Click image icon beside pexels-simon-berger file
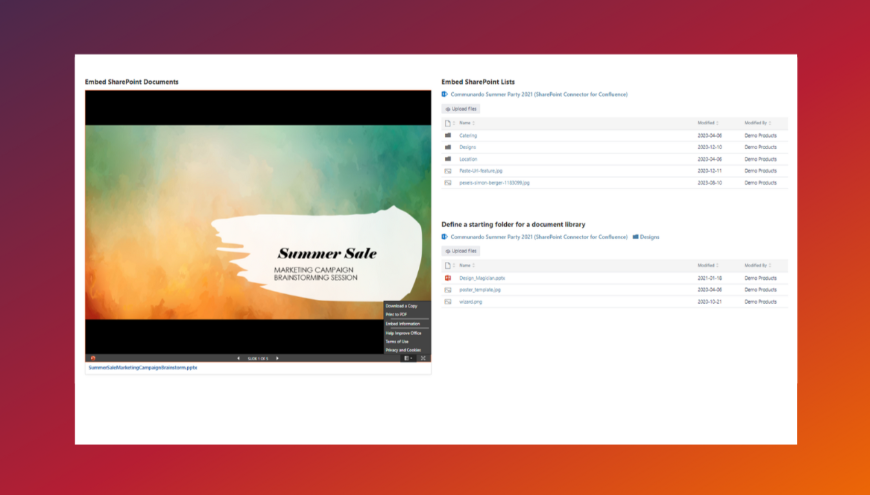870x495 pixels. pyautogui.click(x=448, y=183)
